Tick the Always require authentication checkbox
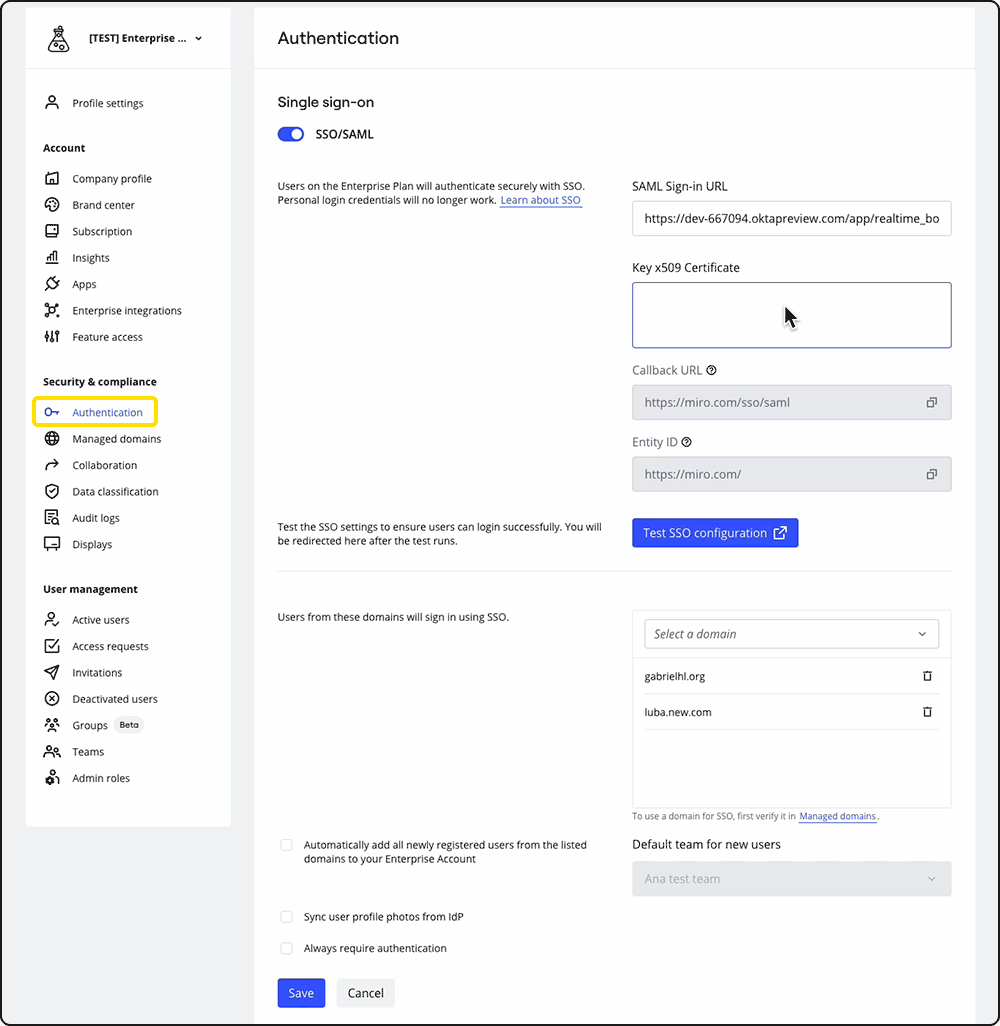 tap(287, 948)
